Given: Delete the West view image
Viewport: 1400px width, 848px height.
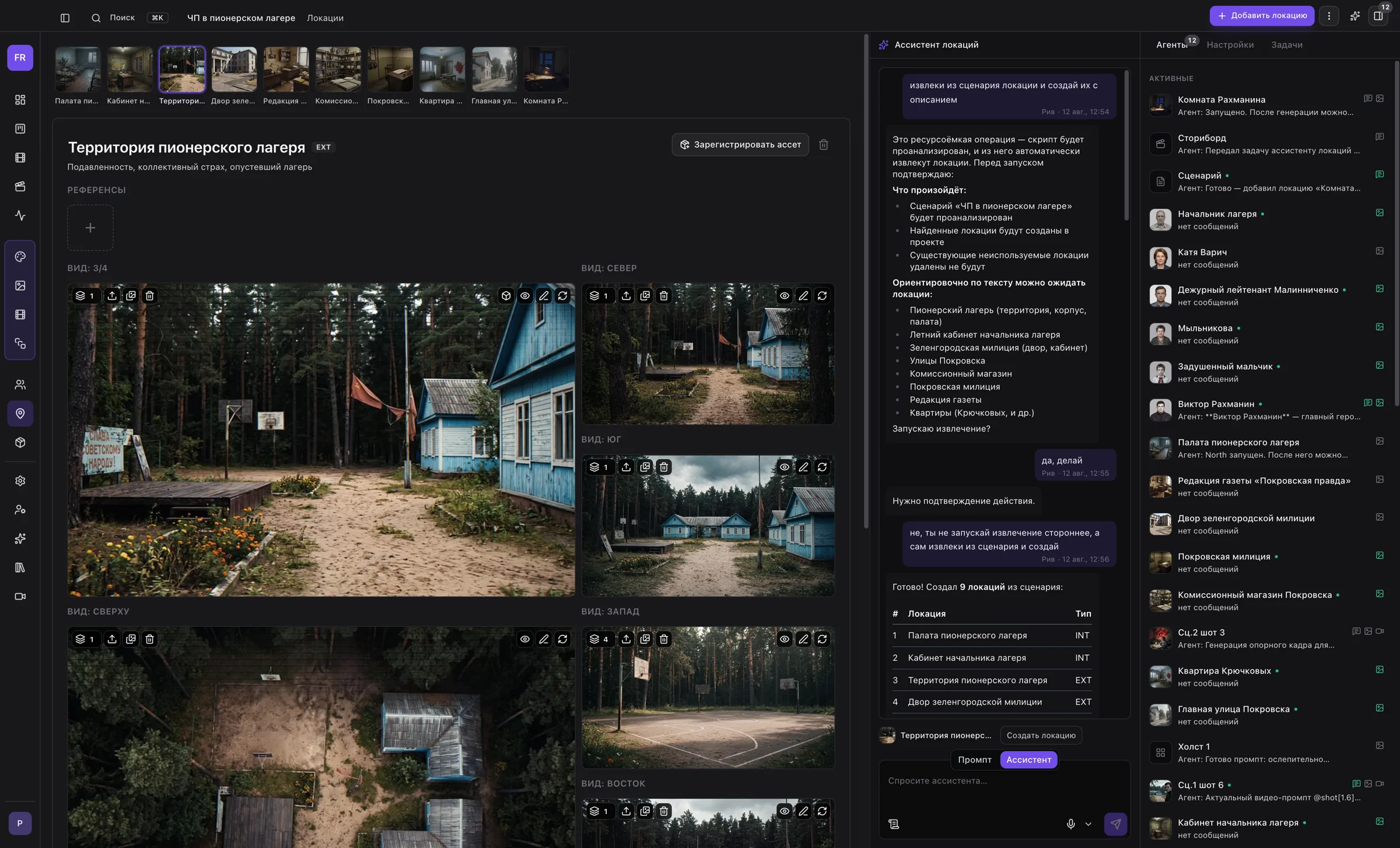Looking at the screenshot, I should tap(664, 639).
